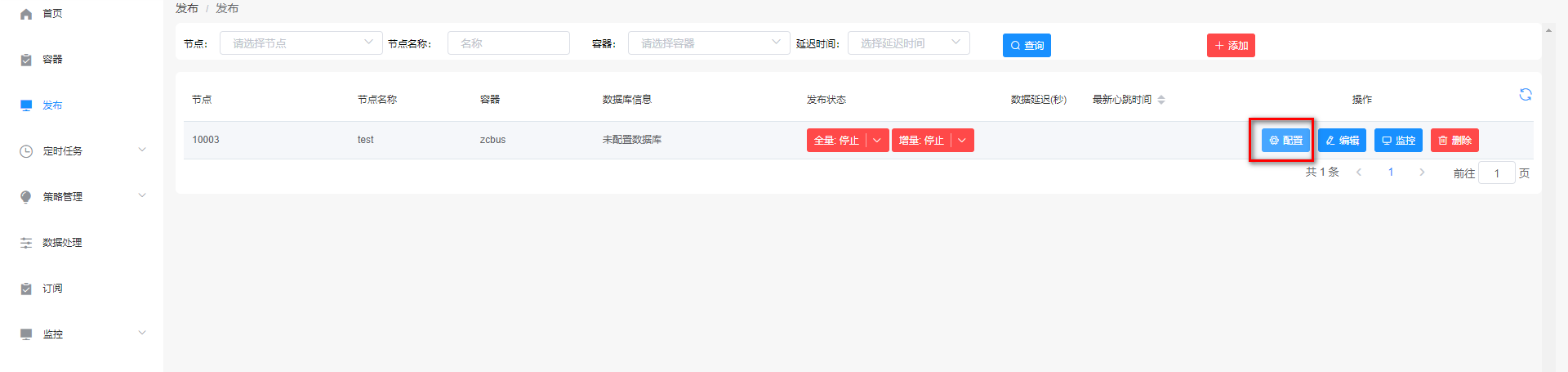Open the 选择延迟时间 dropdown
This screenshot has width=1568, height=372.
(x=908, y=43)
